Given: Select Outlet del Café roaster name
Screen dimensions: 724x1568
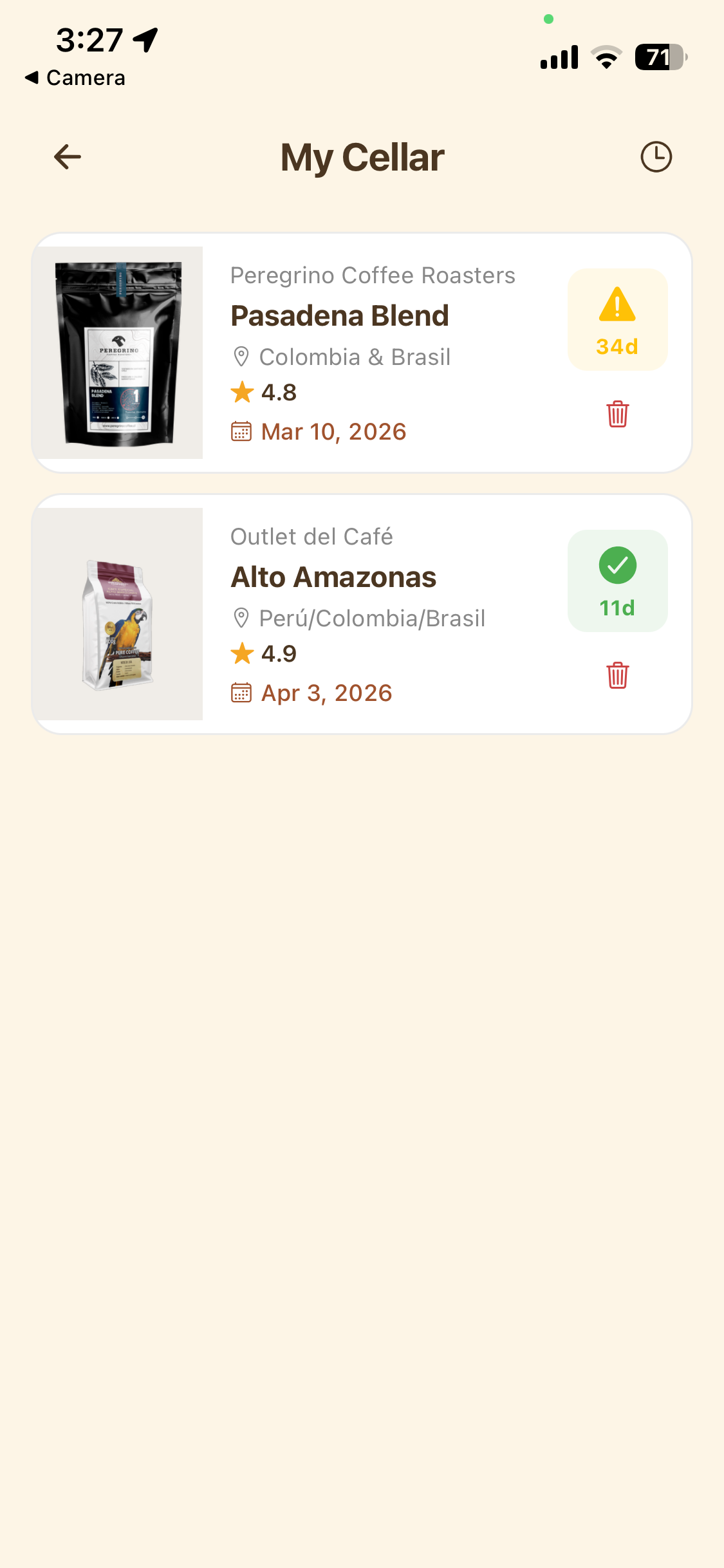Looking at the screenshot, I should click(311, 537).
